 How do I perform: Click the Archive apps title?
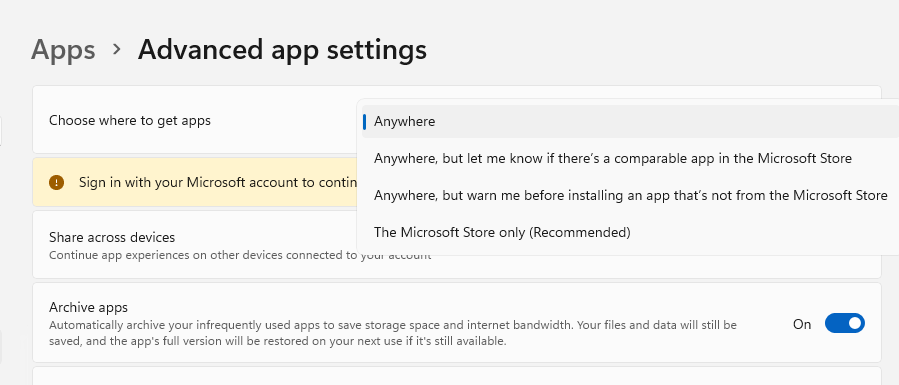(x=88, y=307)
